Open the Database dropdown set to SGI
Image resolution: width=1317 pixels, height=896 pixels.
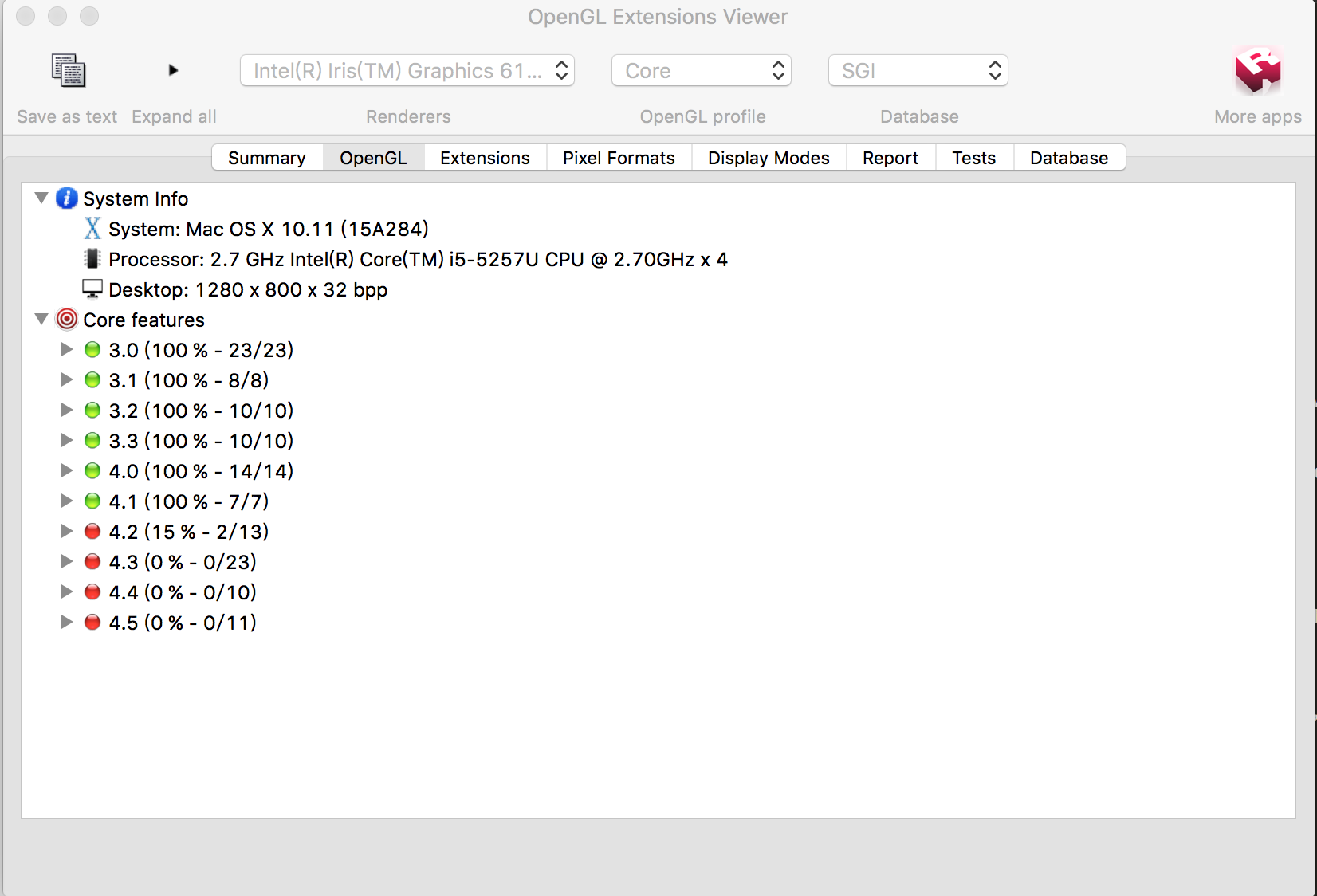point(918,70)
